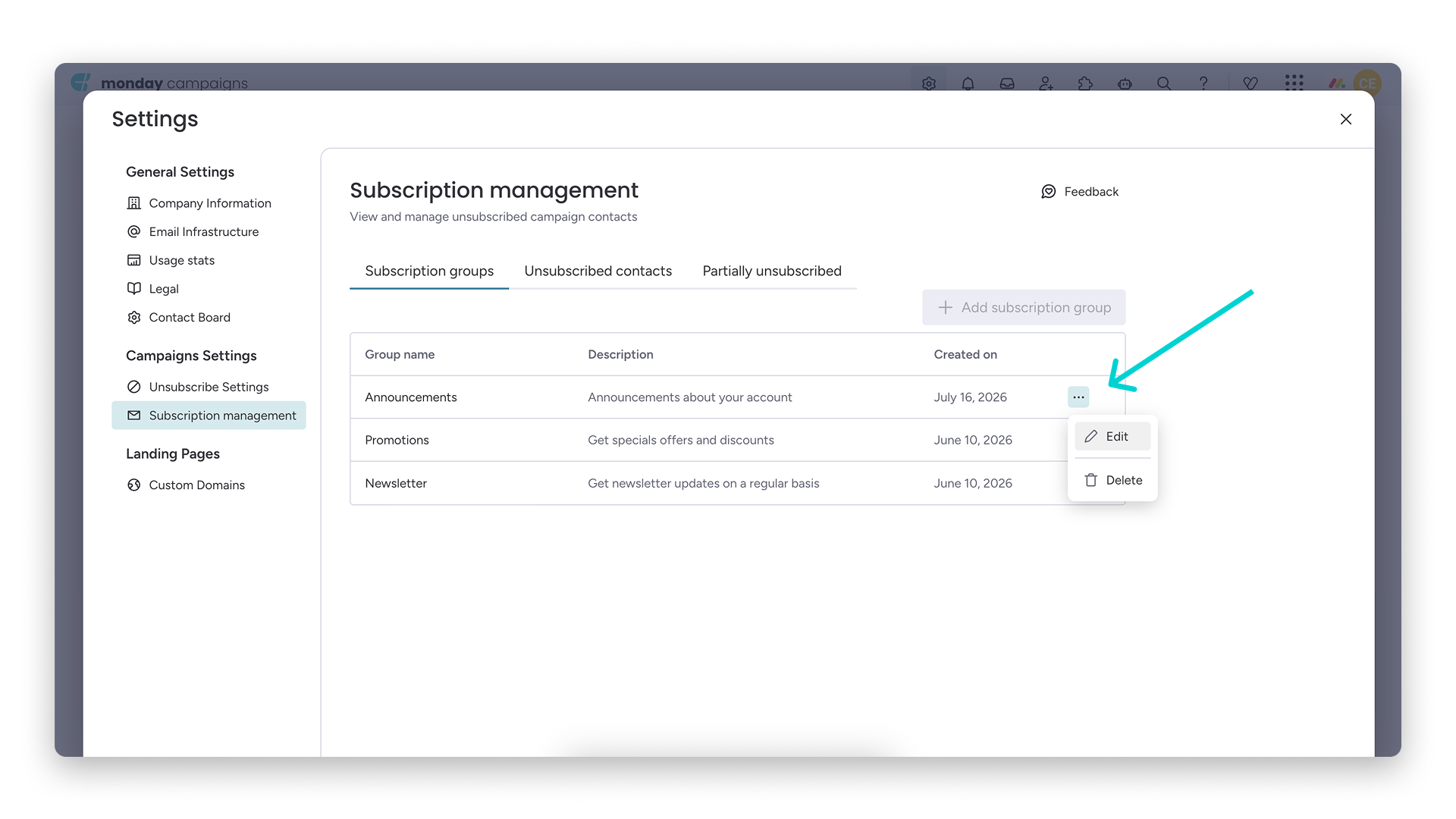Screen dimensions: 1456x819
Task: Open Company Information settings
Action: [x=209, y=203]
